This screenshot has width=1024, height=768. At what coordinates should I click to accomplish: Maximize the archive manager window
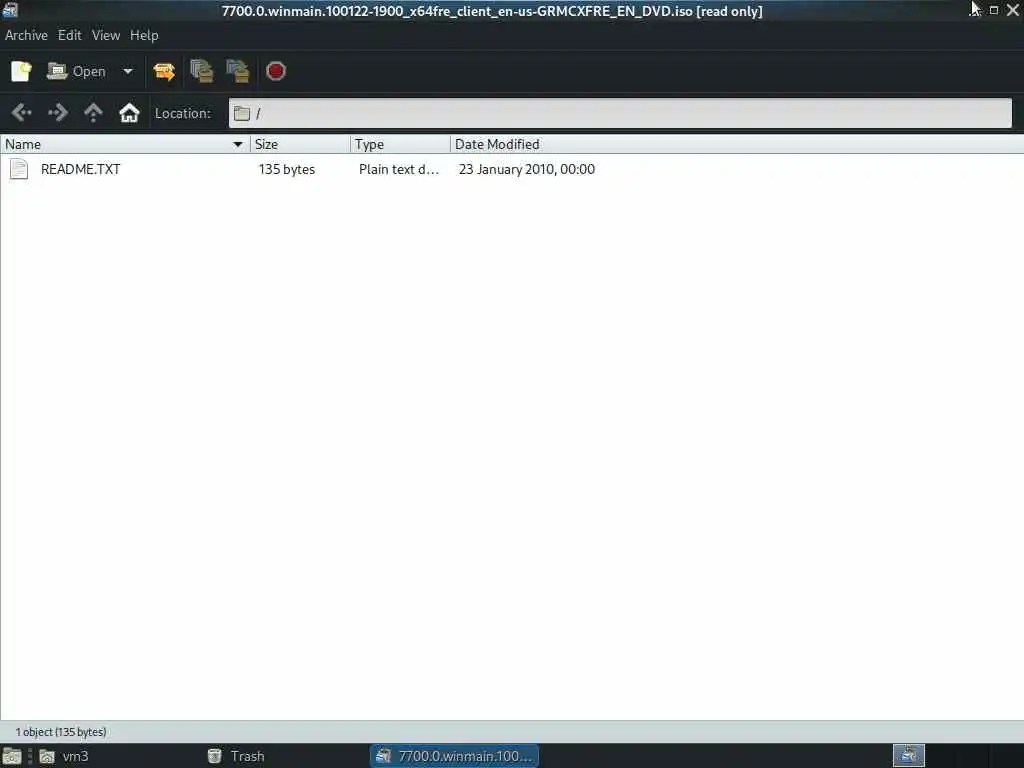pyautogui.click(x=993, y=10)
